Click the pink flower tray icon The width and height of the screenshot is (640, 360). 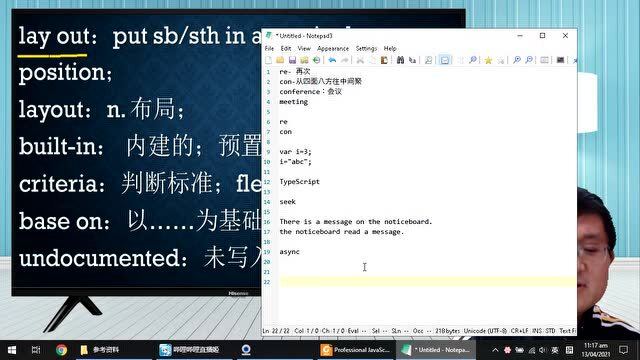[x=507, y=350]
